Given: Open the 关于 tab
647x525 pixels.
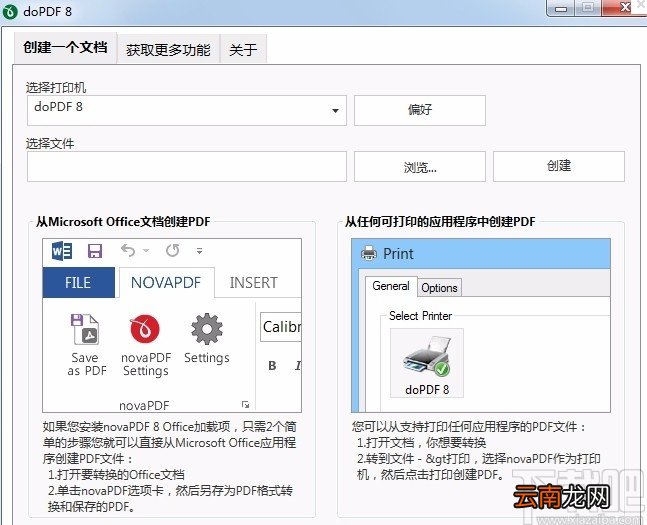Looking at the screenshot, I should pyautogui.click(x=243, y=50).
